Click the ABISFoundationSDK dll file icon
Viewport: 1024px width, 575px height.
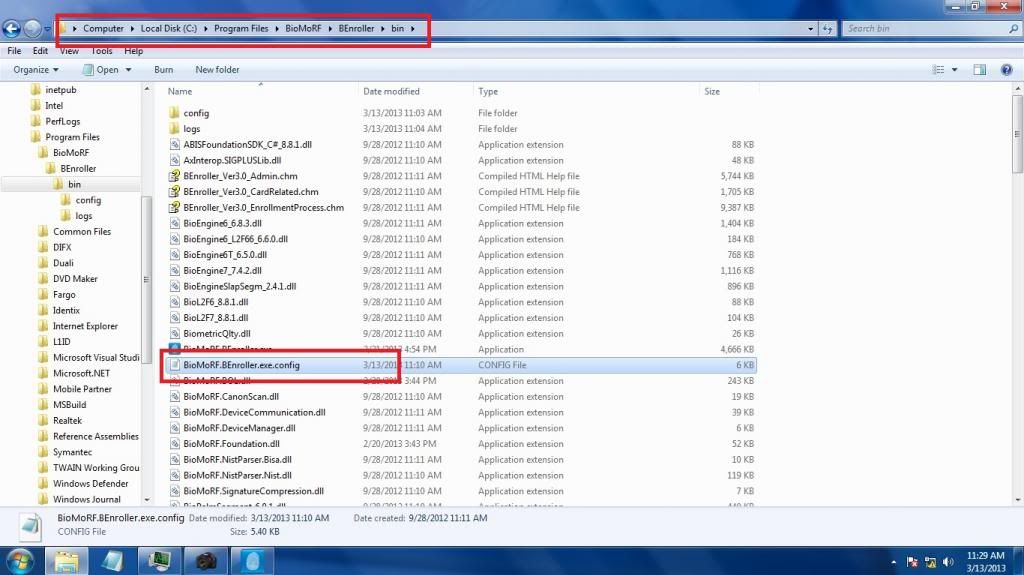click(174, 144)
